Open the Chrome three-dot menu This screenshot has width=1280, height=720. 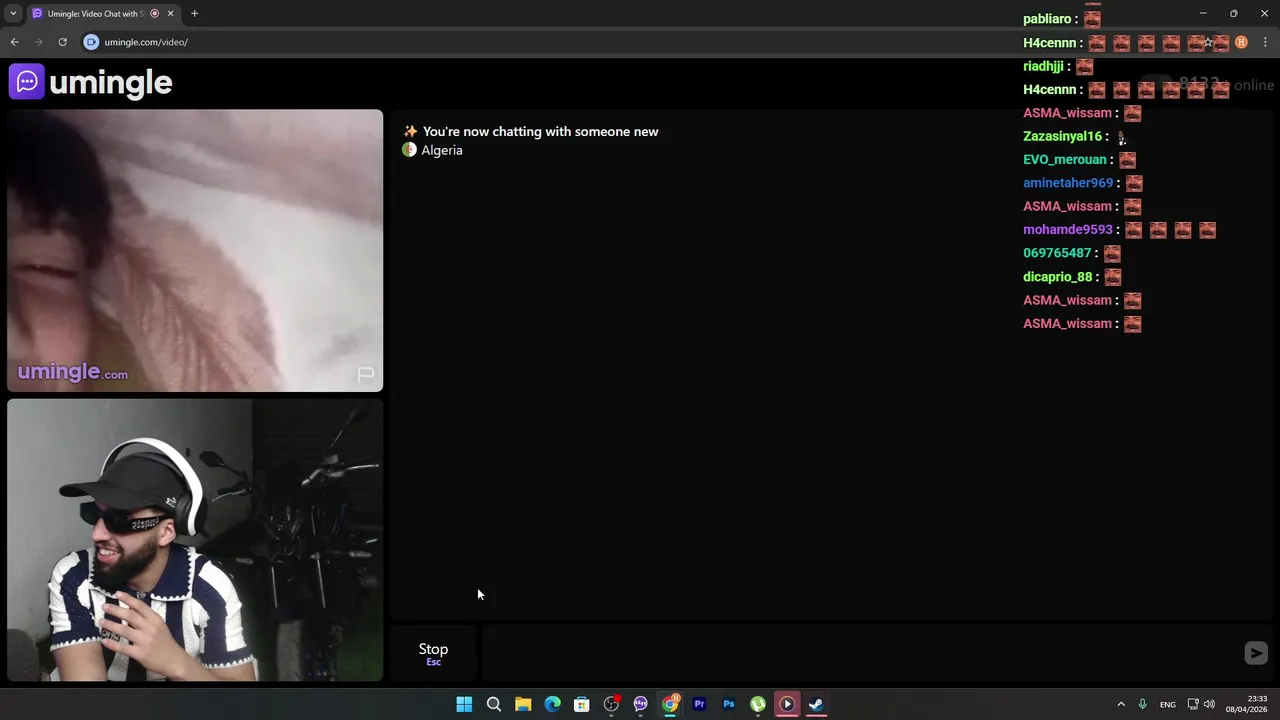pos(1265,42)
